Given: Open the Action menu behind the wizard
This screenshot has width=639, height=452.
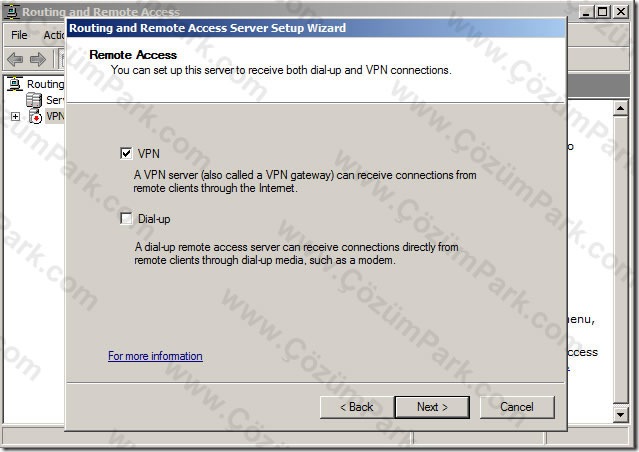Looking at the screenshot, I should [x=54, y=35].
